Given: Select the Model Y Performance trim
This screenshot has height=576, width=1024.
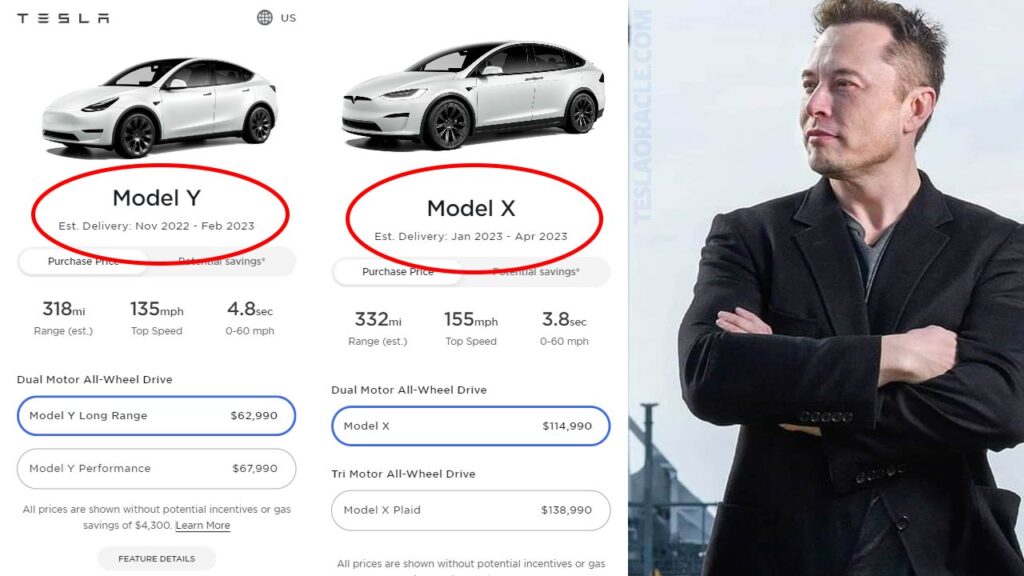Looking at the screenshot, I should (x=156, y=468).
